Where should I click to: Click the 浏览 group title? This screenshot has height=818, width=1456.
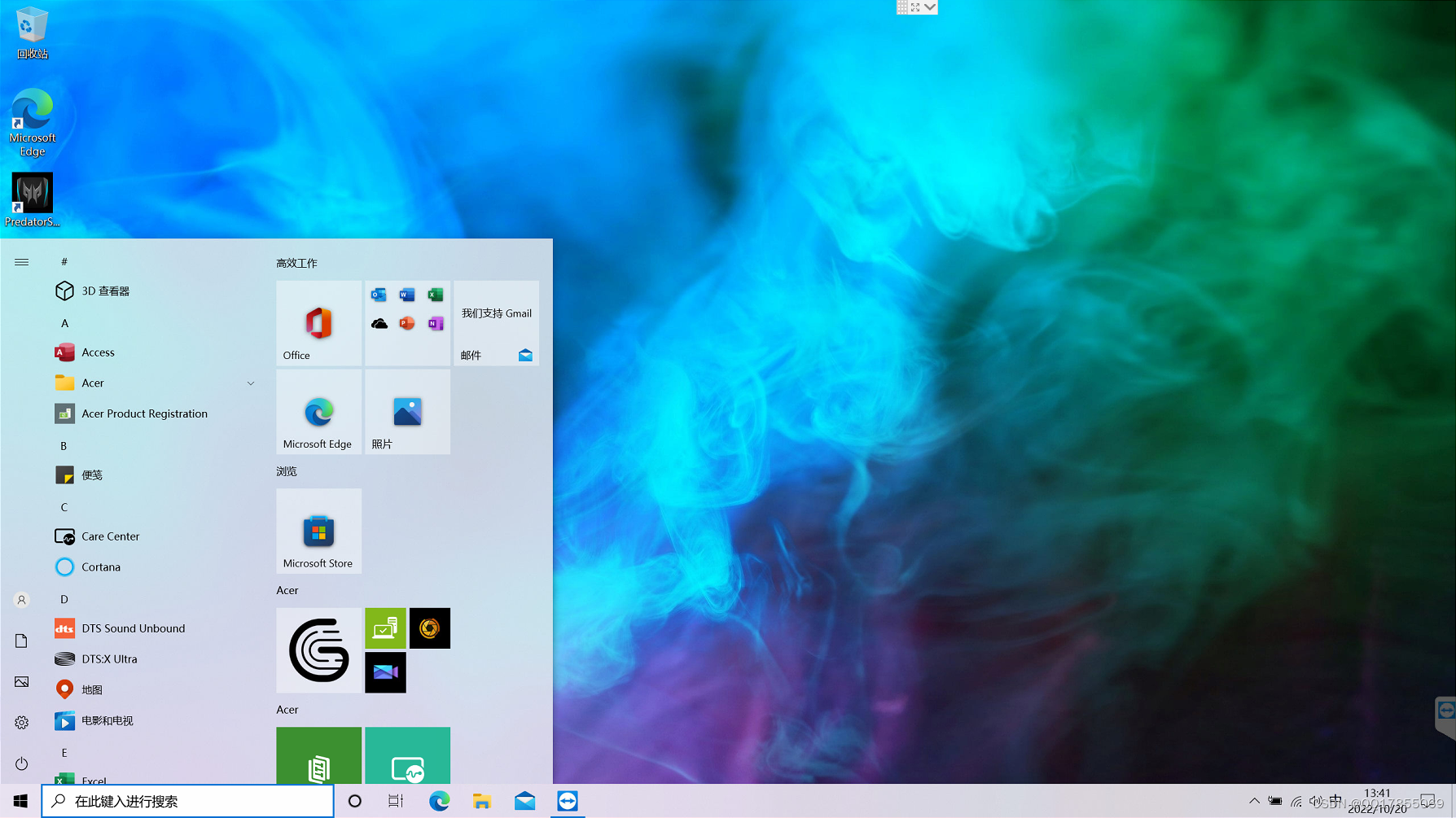pos(287,471)
